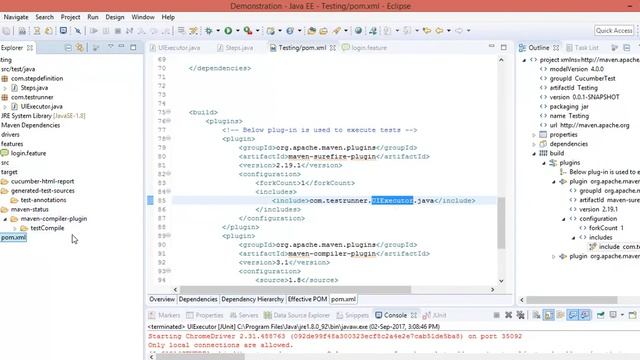Select login.feature in the Explorer tree
Viewport: 640px width, 360px height.
(28, 153)
